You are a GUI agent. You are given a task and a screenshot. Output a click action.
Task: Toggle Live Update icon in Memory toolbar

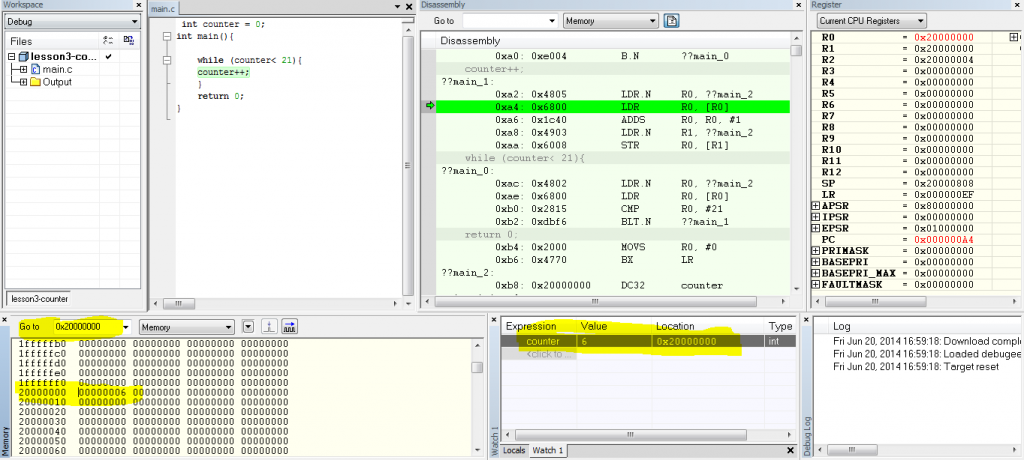click(291, 326)
